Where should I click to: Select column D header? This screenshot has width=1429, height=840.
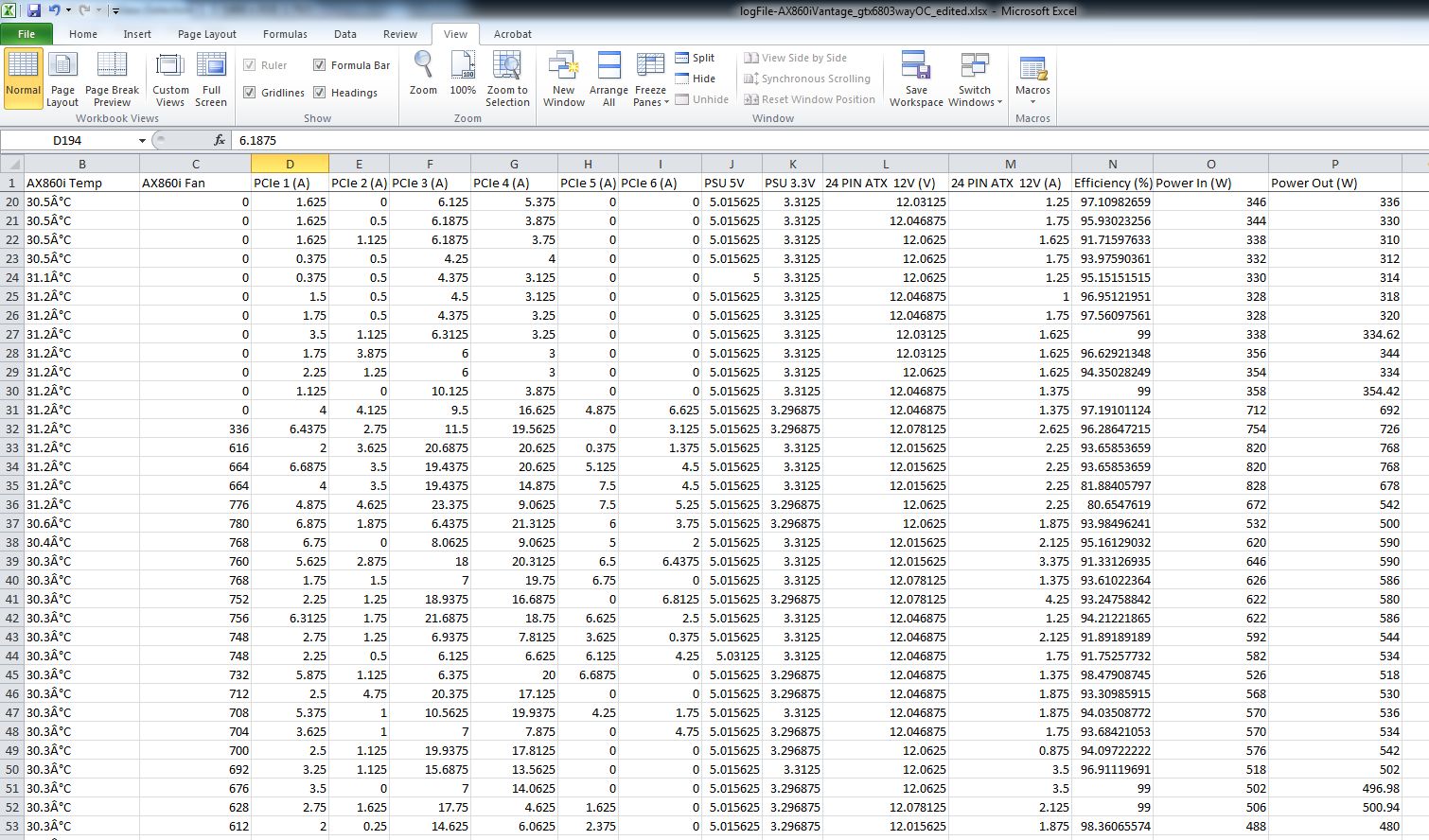pos(290,164)
